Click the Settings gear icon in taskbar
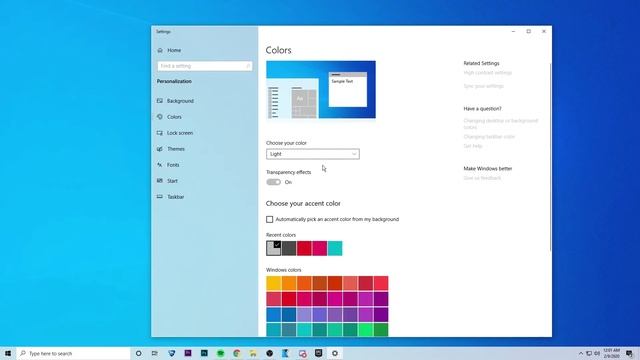This screenshot has height=360, width=640. 335,353
